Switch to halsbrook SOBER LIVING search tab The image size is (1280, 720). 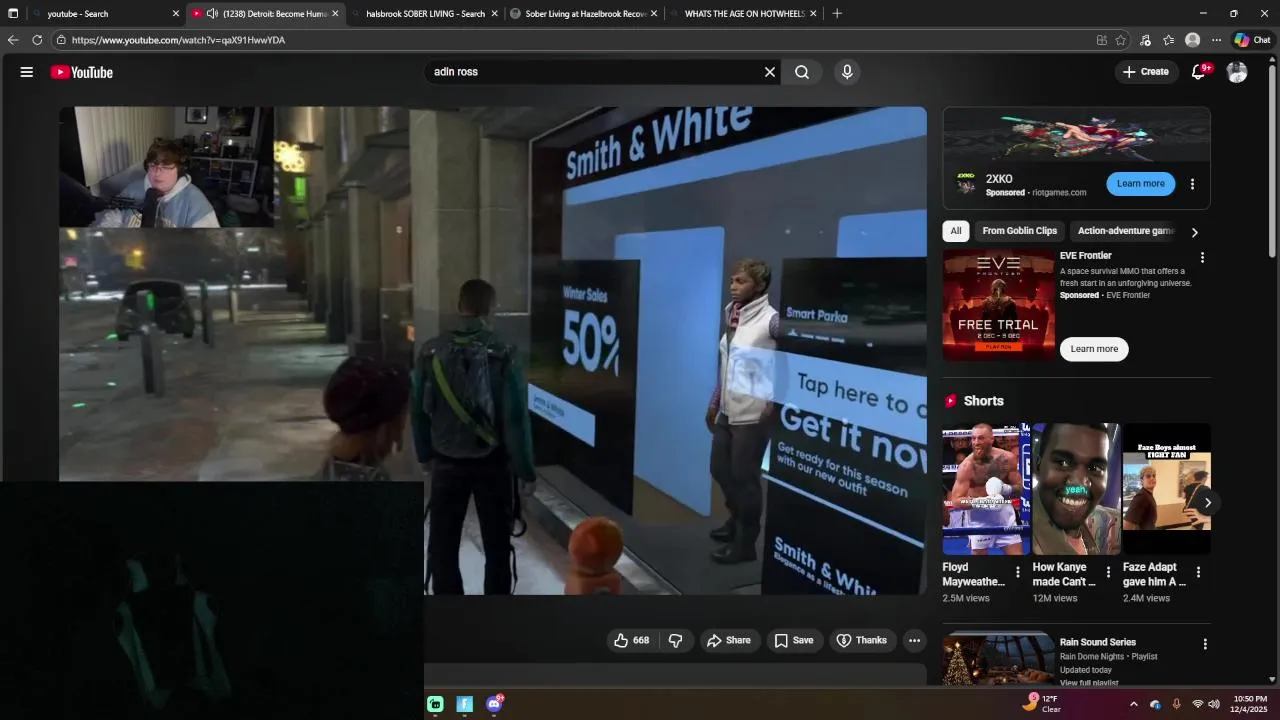click(425, 14)
